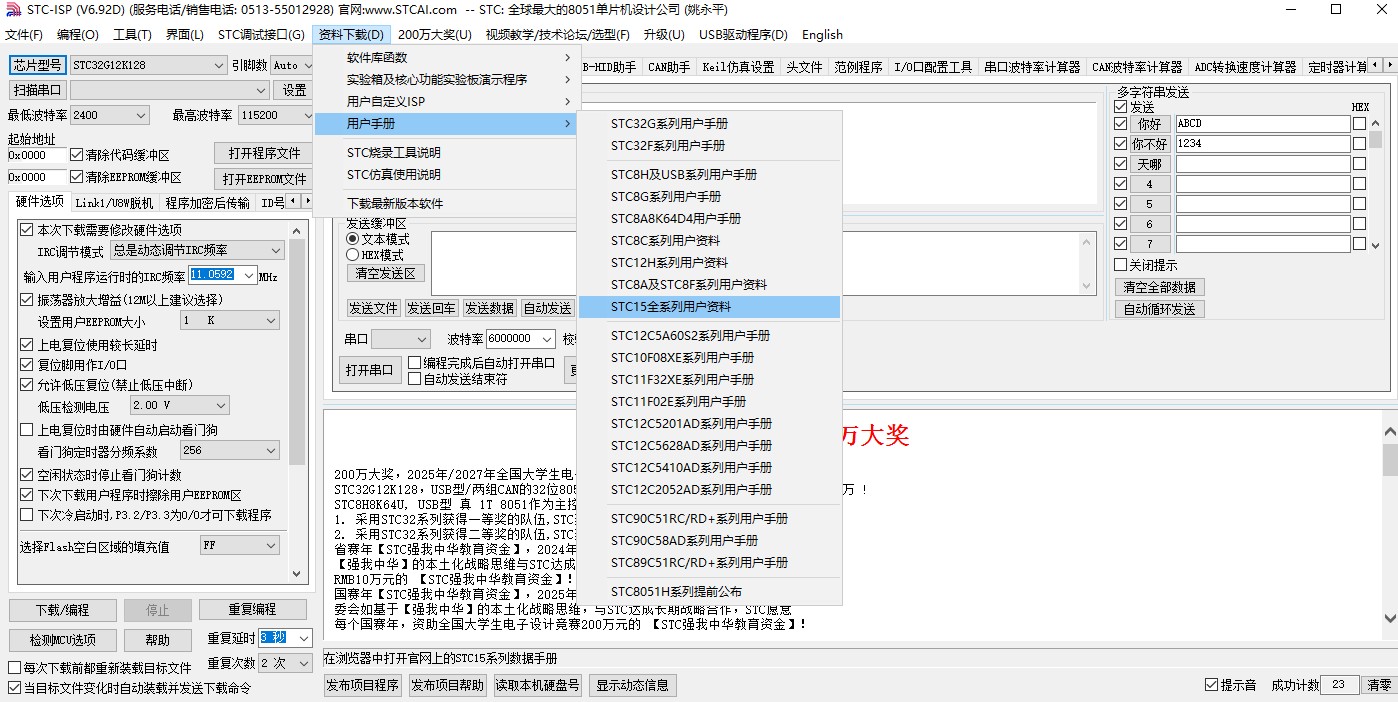
Task: Click the 清零 button
Action: [x=1379, y=685]
